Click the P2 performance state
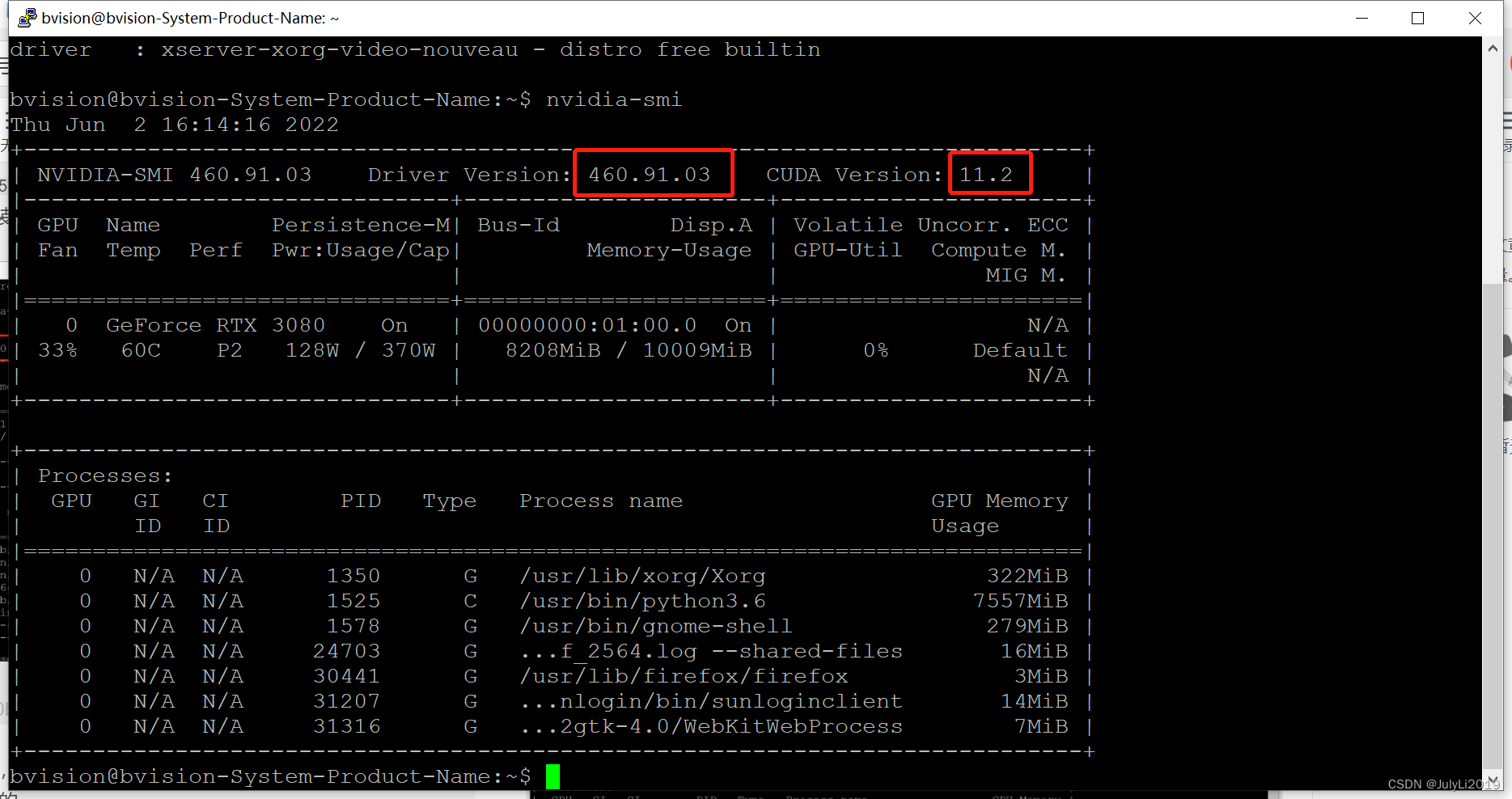Image resolution: width=1512 pixels, height=799 pixels. pos(230,350)
